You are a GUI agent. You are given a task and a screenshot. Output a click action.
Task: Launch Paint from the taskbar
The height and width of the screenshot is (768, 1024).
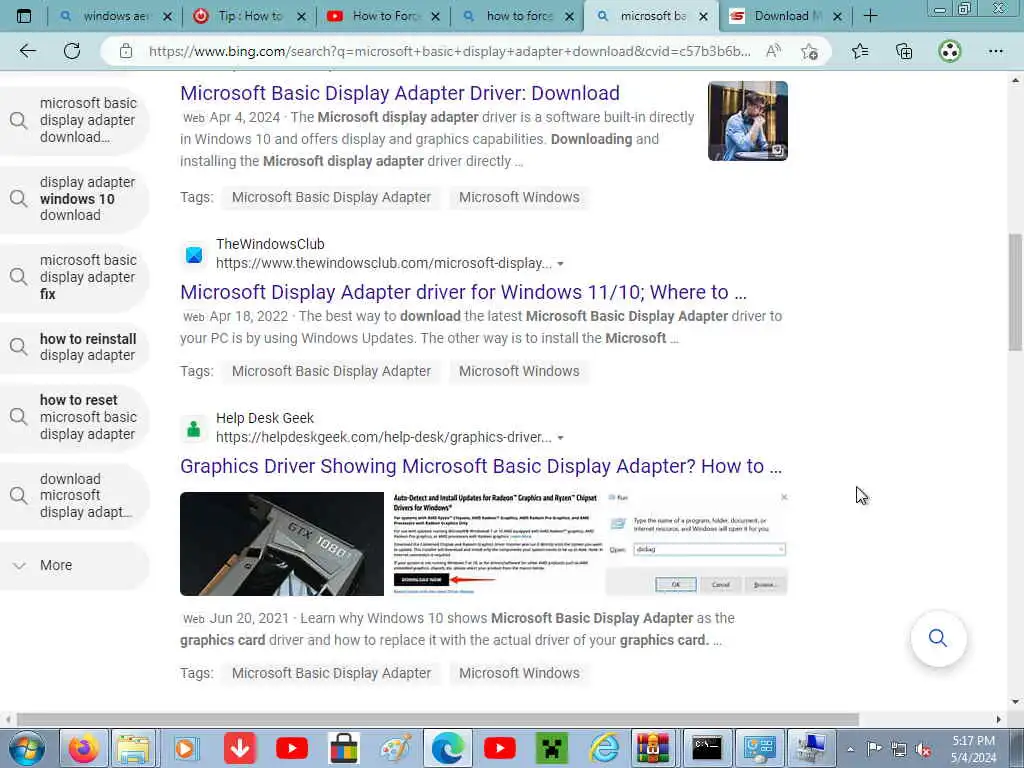(x=396, y=748)
